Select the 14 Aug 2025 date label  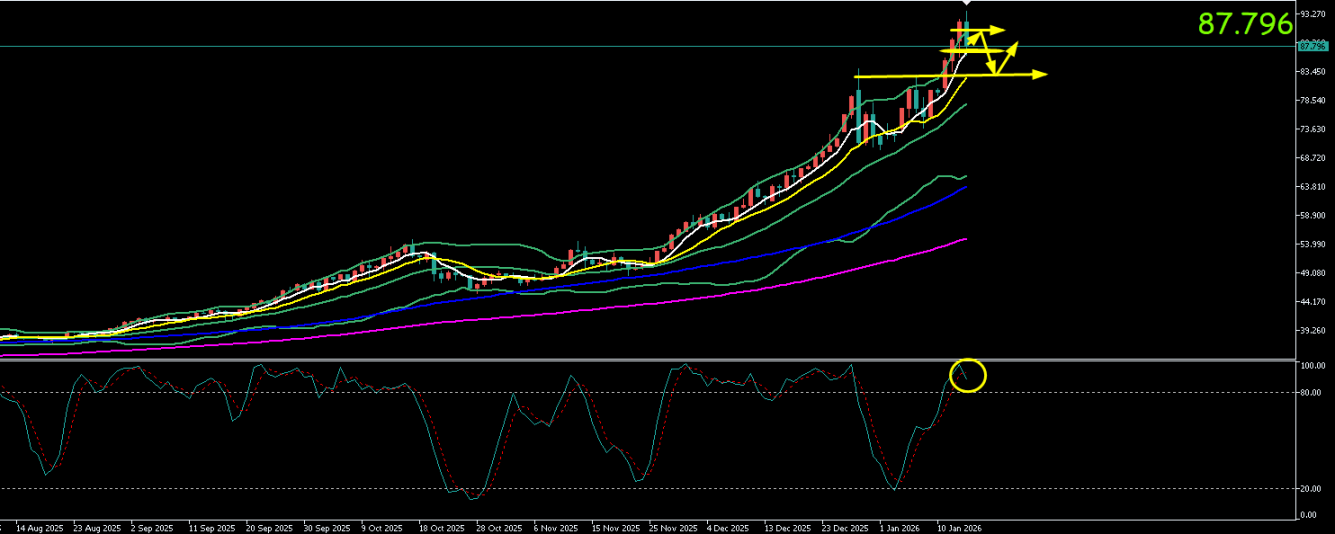point(39,526)
